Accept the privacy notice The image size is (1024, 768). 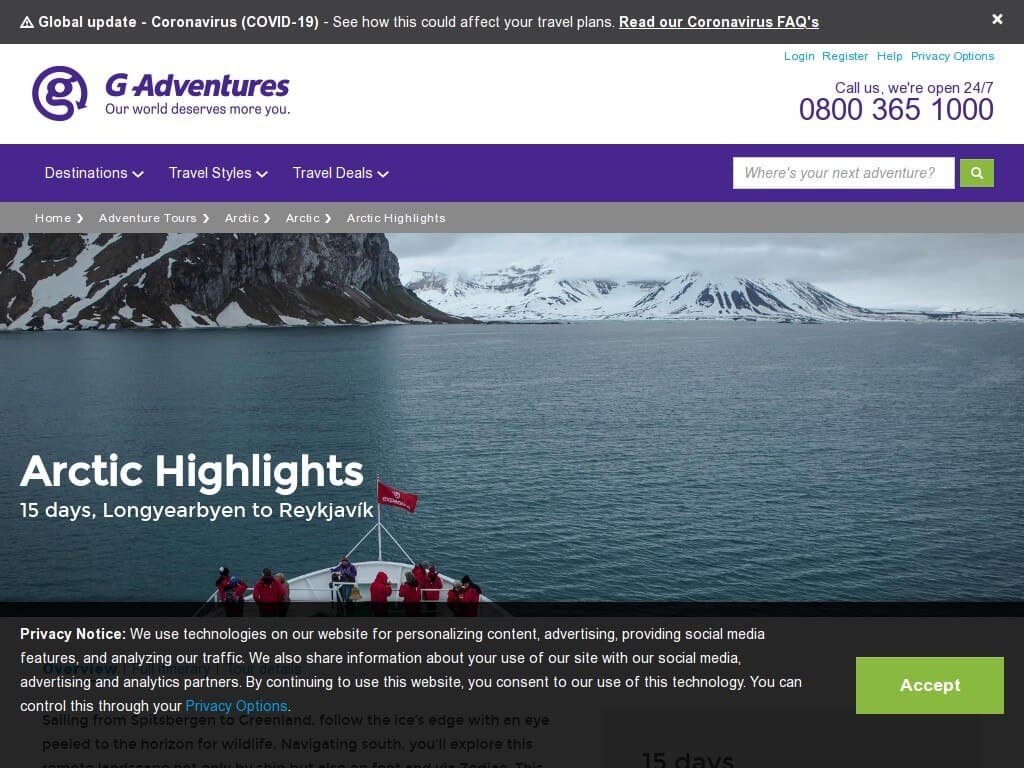pyautogui.click(x=929, y=685)
